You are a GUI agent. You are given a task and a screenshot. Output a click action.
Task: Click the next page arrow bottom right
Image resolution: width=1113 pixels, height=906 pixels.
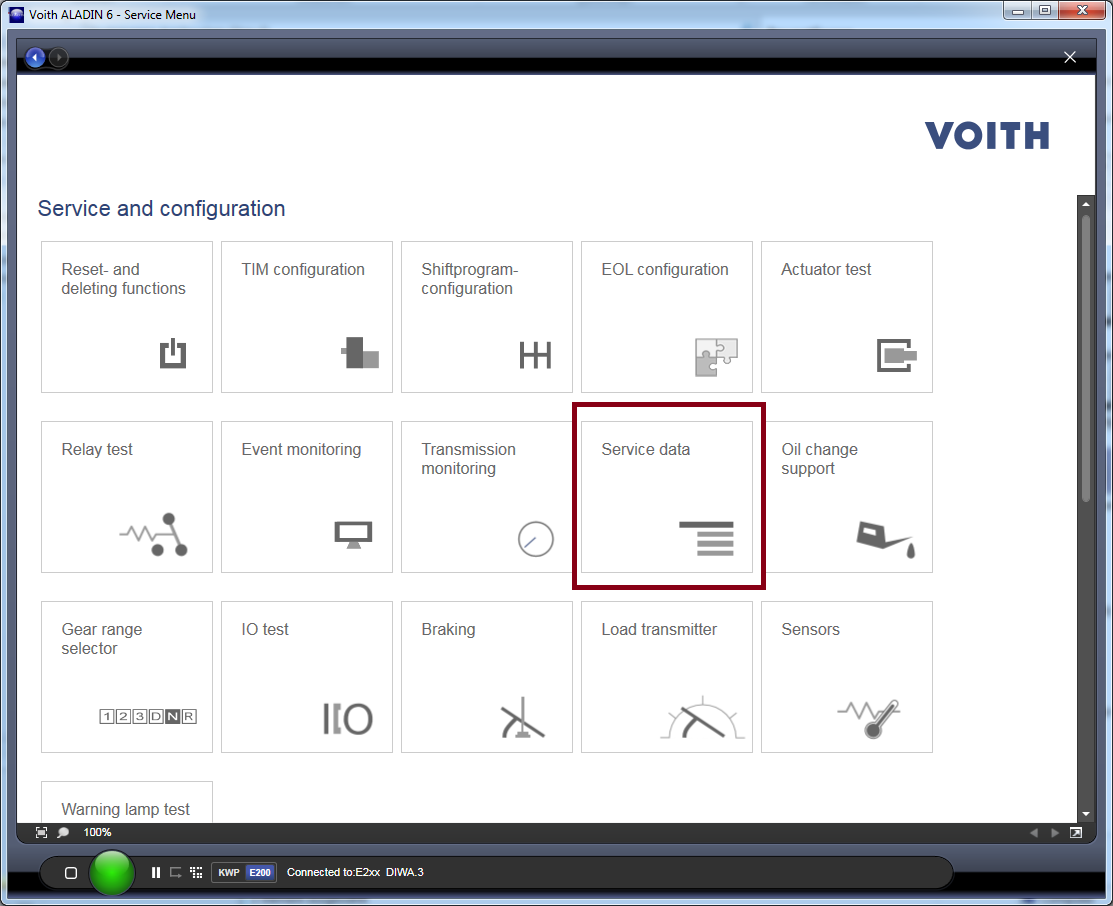tap(1055, 833)
